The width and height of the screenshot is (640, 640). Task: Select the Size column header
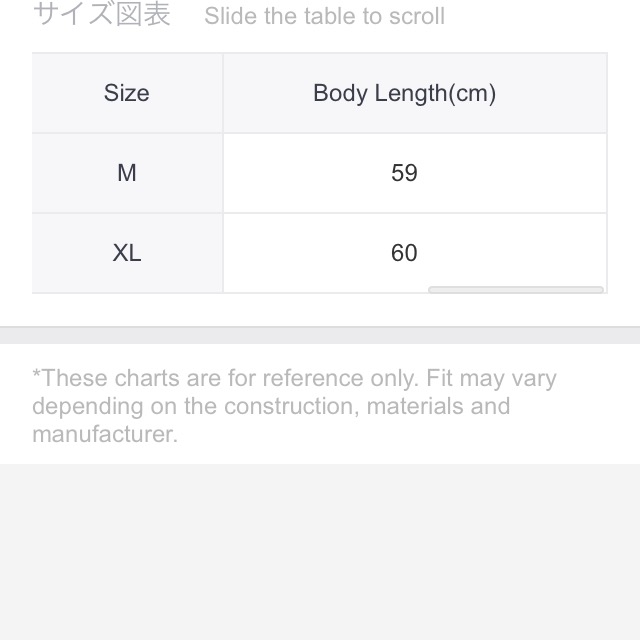point(127,93)
